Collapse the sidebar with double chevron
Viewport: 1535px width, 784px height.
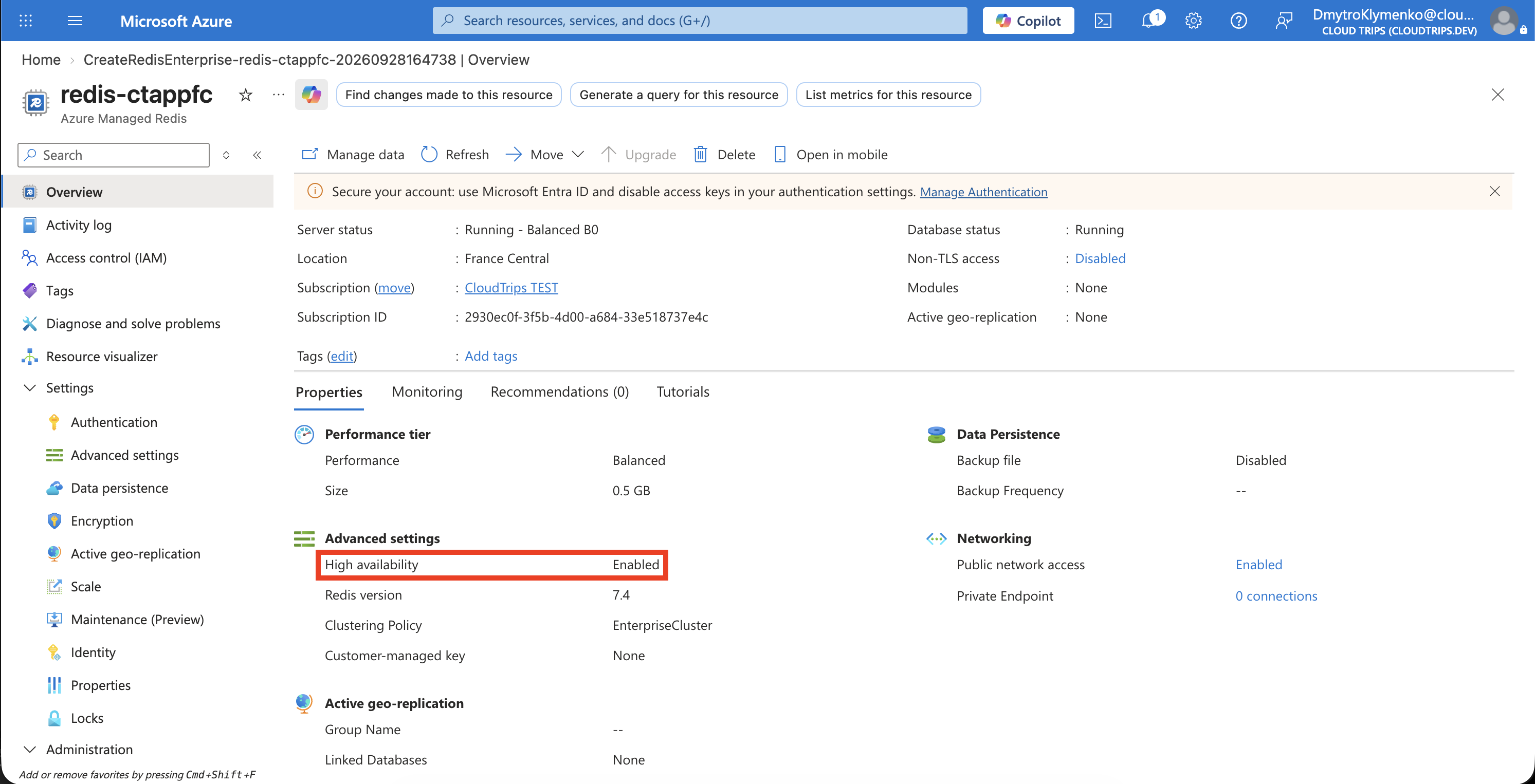click(257, 155)
